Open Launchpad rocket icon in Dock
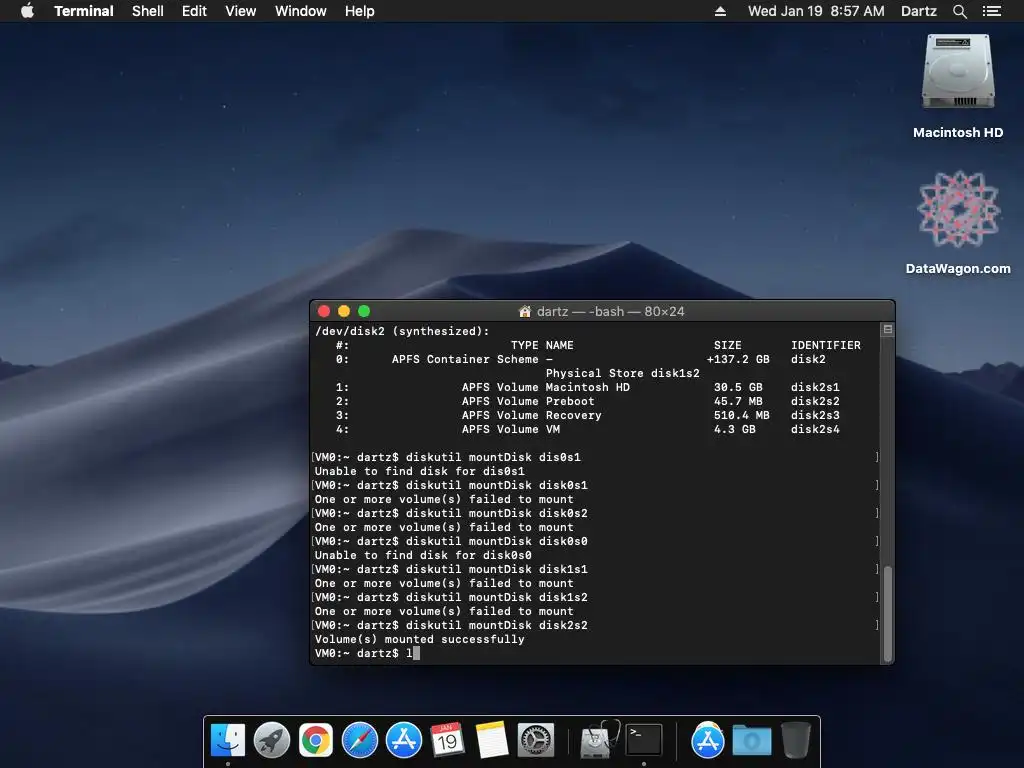 pos(272,740)
